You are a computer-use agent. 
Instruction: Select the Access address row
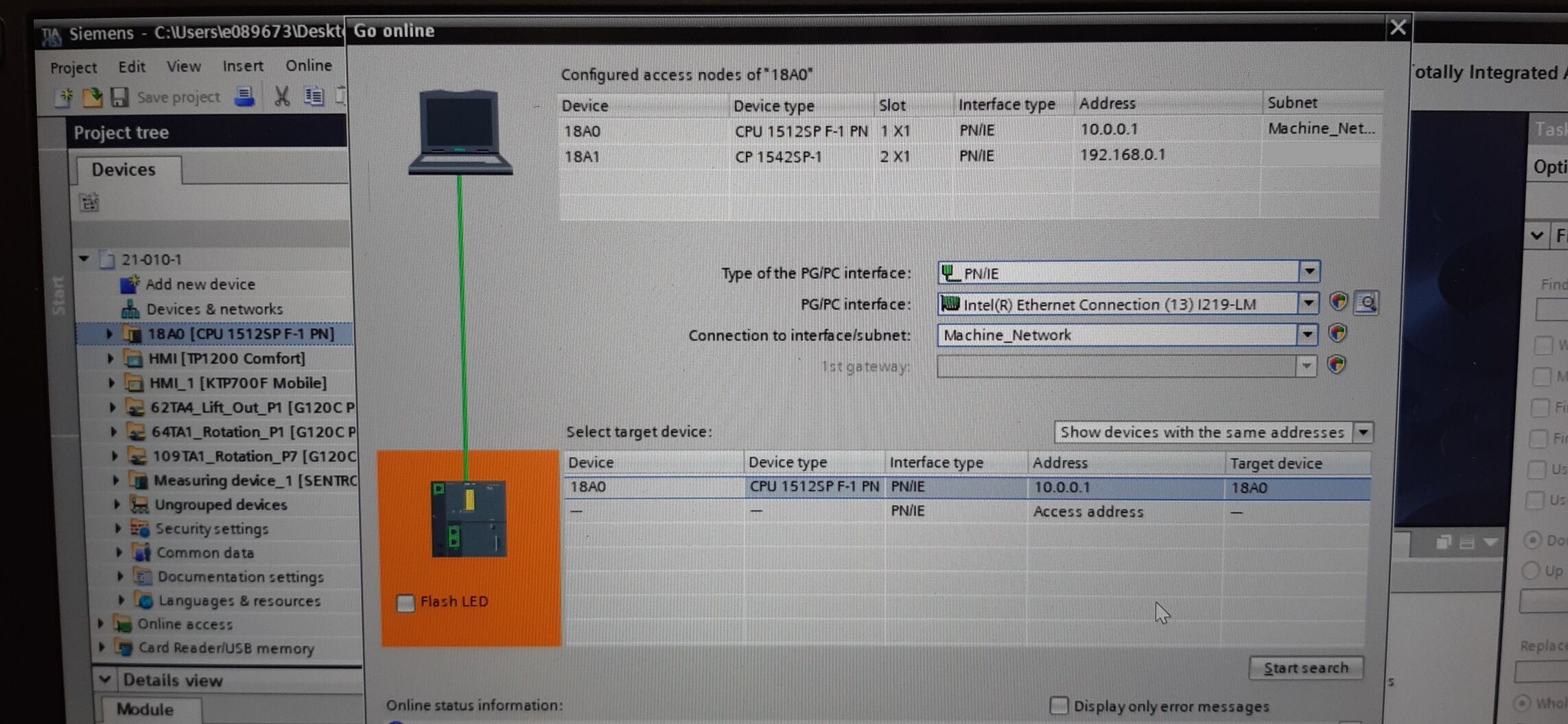pyautogui.click(x=967, y=511)
